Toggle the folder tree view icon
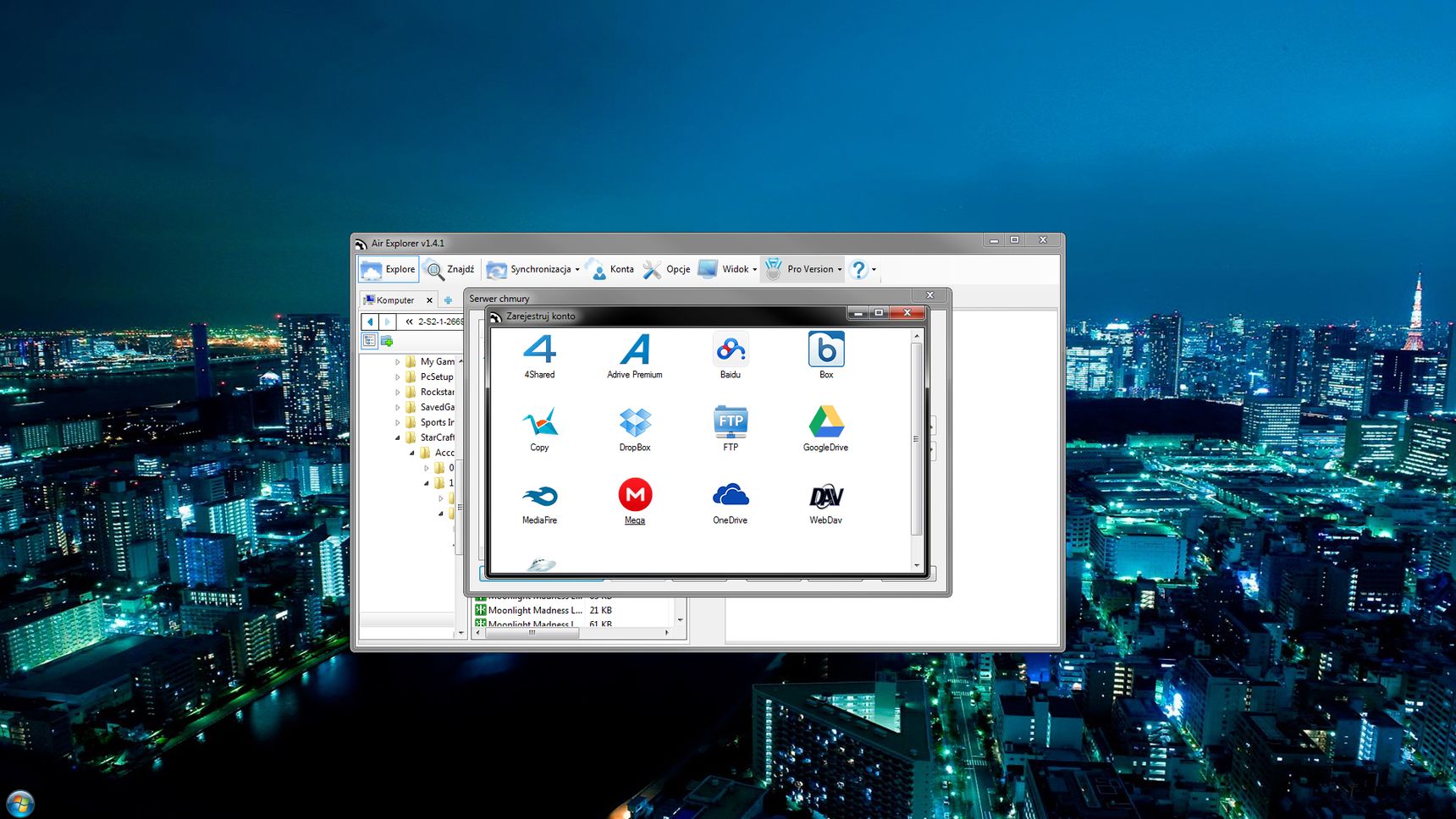Screen dimensions: 1456x819 click(369, 340)
